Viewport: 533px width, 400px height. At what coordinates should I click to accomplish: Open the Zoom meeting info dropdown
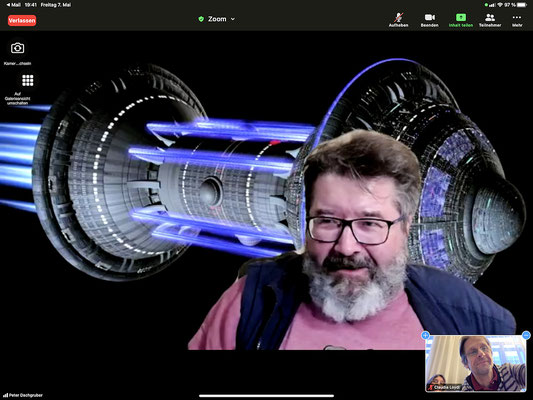point(221,19)
